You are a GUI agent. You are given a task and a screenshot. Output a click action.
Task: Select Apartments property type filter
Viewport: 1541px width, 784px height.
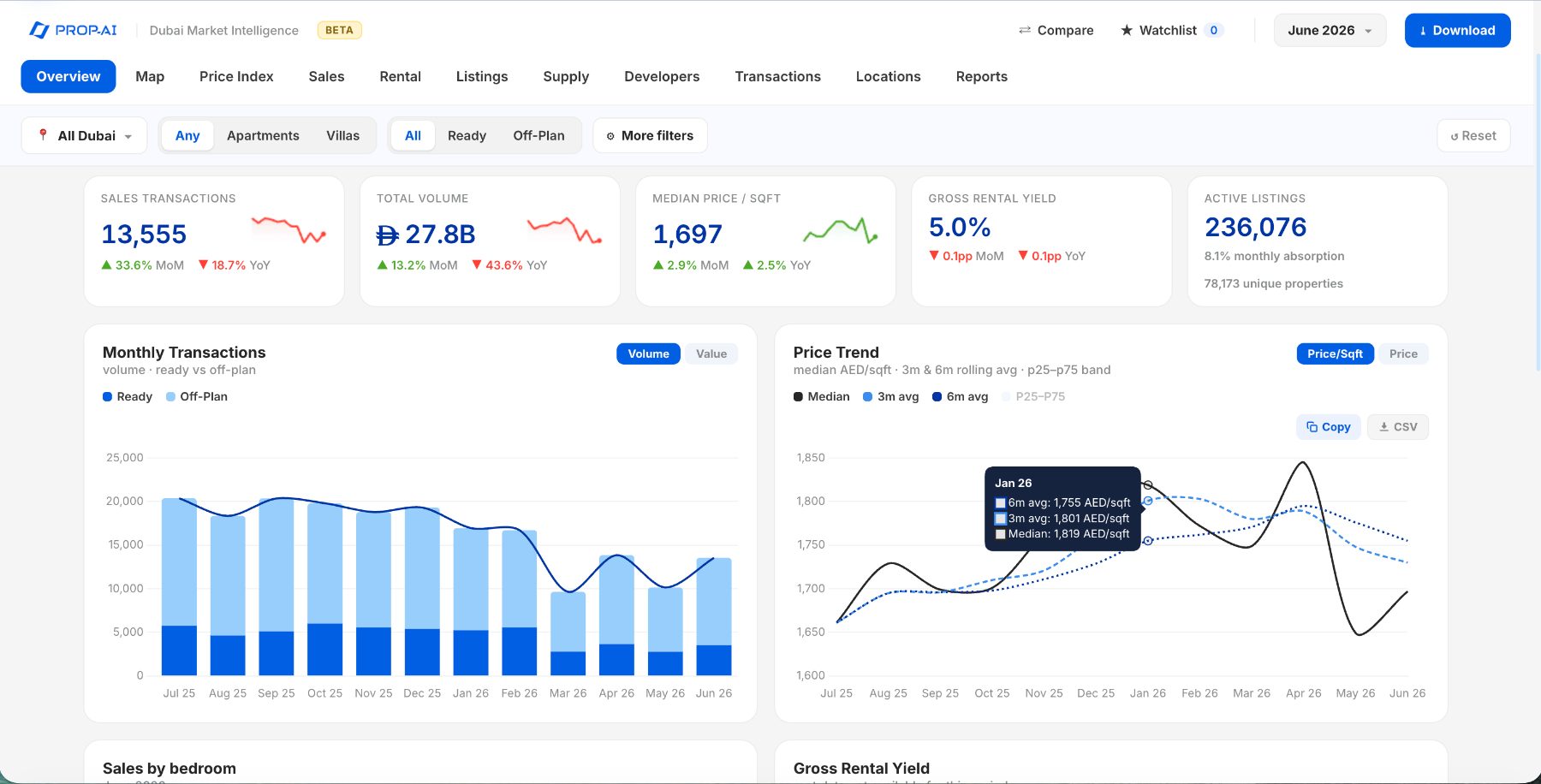(263, 135)
